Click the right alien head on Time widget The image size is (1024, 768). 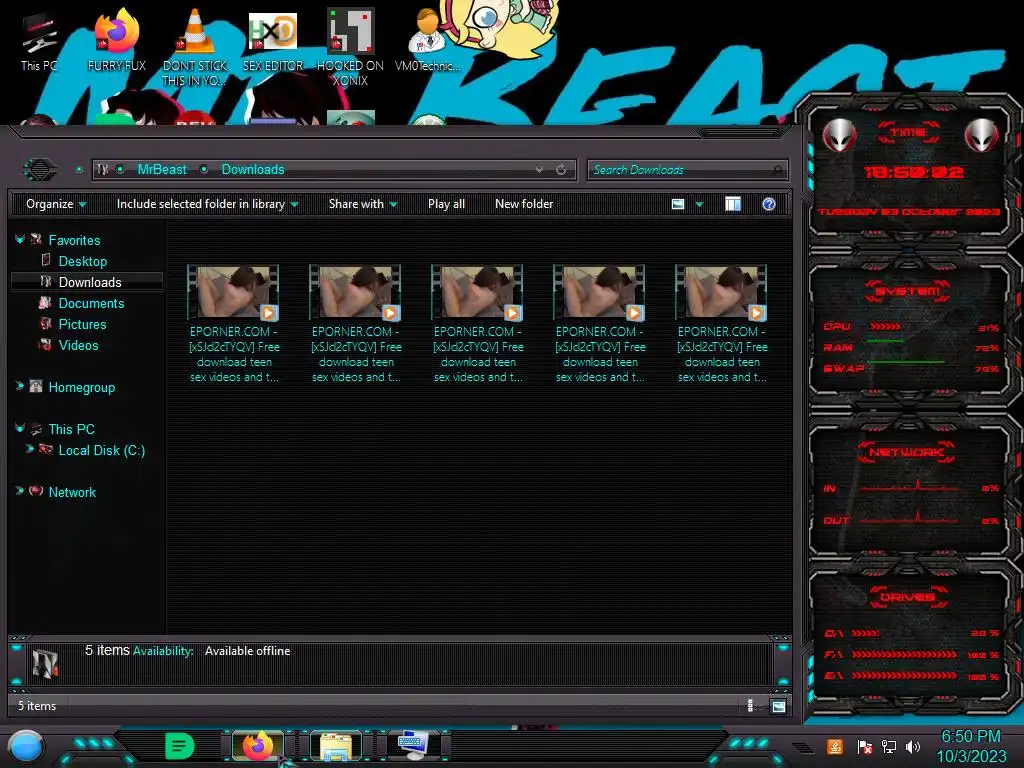coord(982,135)
